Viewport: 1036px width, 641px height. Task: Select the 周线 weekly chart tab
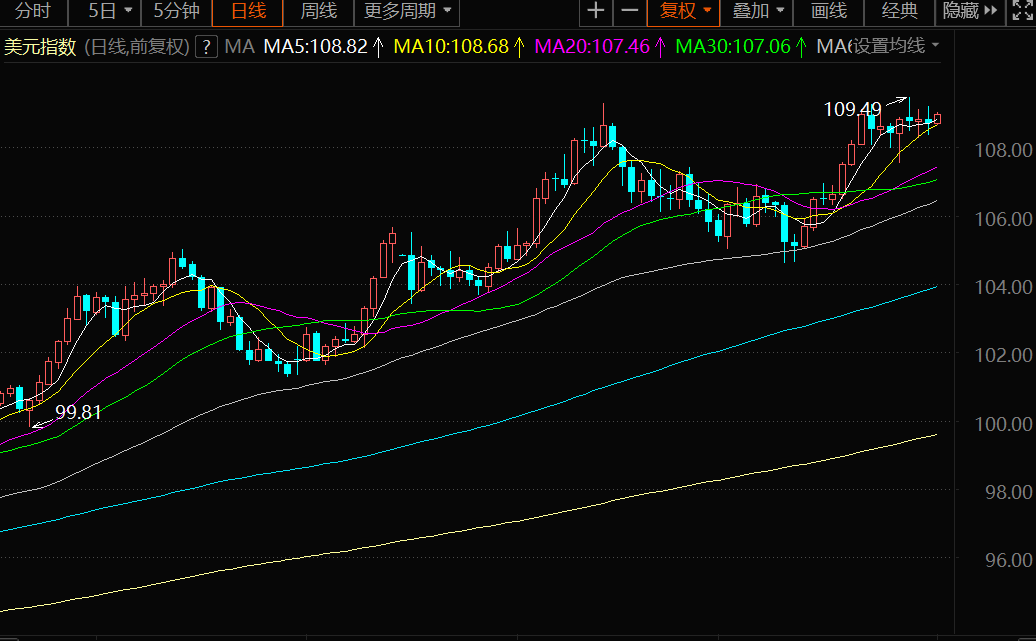pos(319,12)
